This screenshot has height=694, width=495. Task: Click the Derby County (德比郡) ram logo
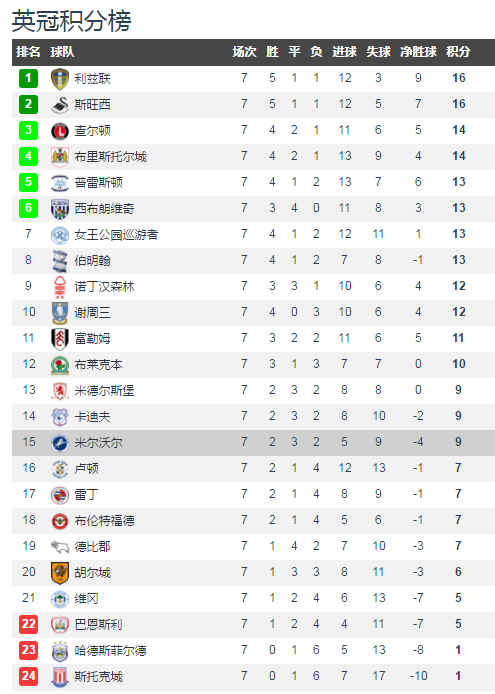60,547
